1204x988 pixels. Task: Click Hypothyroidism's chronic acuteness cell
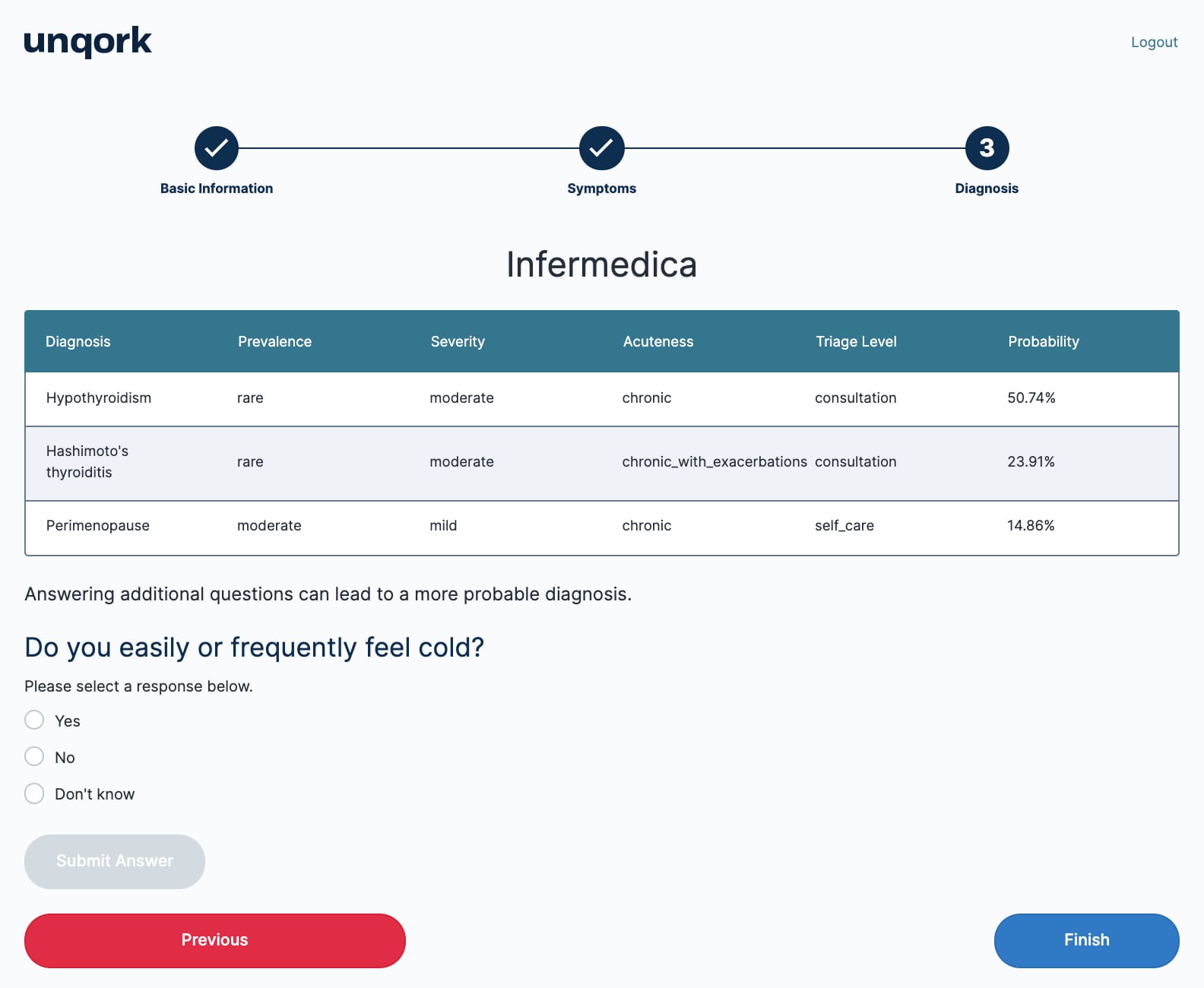647,398
